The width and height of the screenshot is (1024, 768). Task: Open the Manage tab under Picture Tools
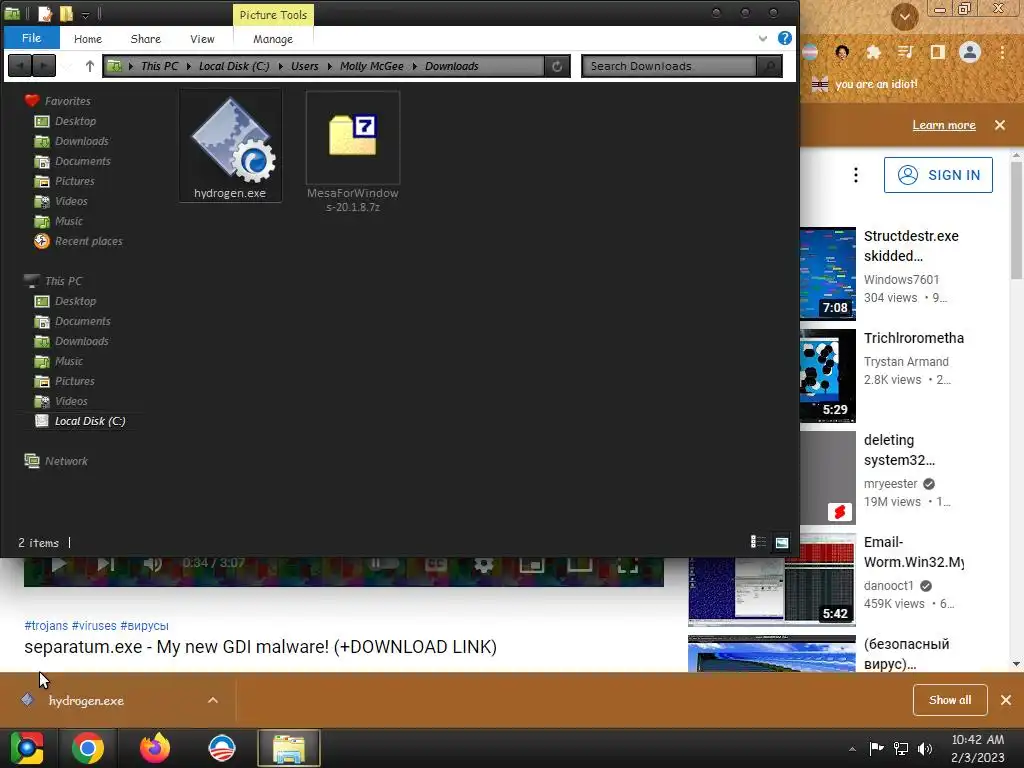(273, 39)
